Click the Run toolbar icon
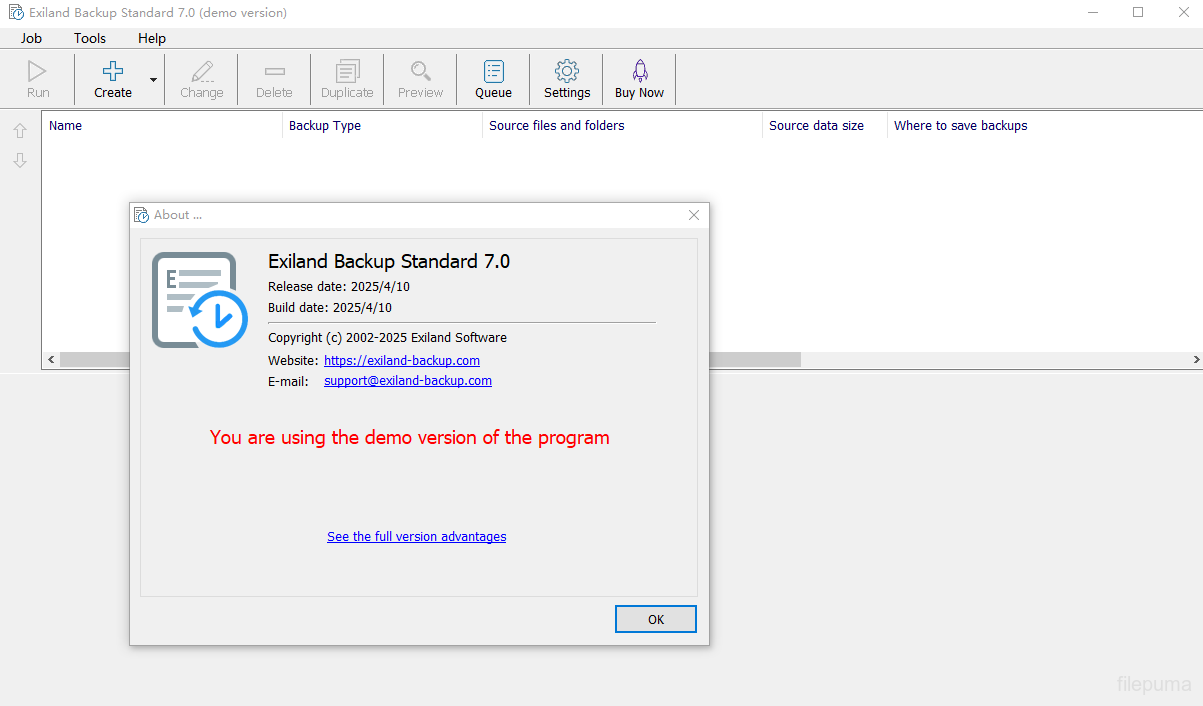Image resolution: width=1203 pixels, height=706 pixels. click(38, 71)
